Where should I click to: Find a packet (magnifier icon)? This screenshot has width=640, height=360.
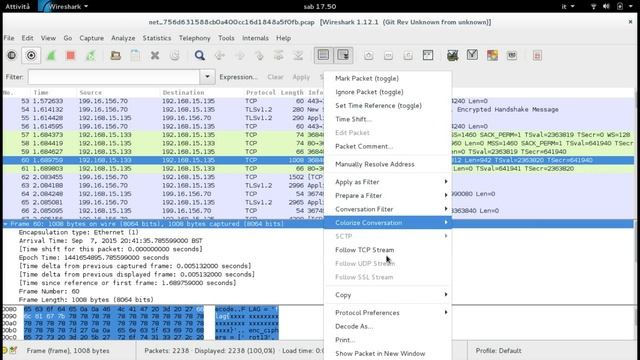click(200, 55)
